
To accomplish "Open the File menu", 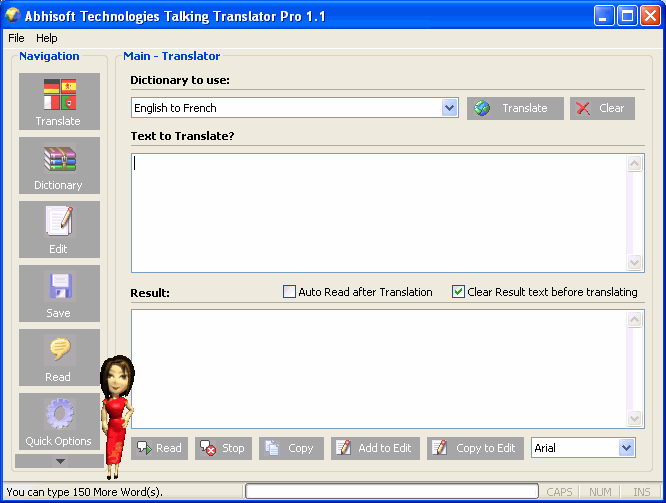I will coord(16,38).
